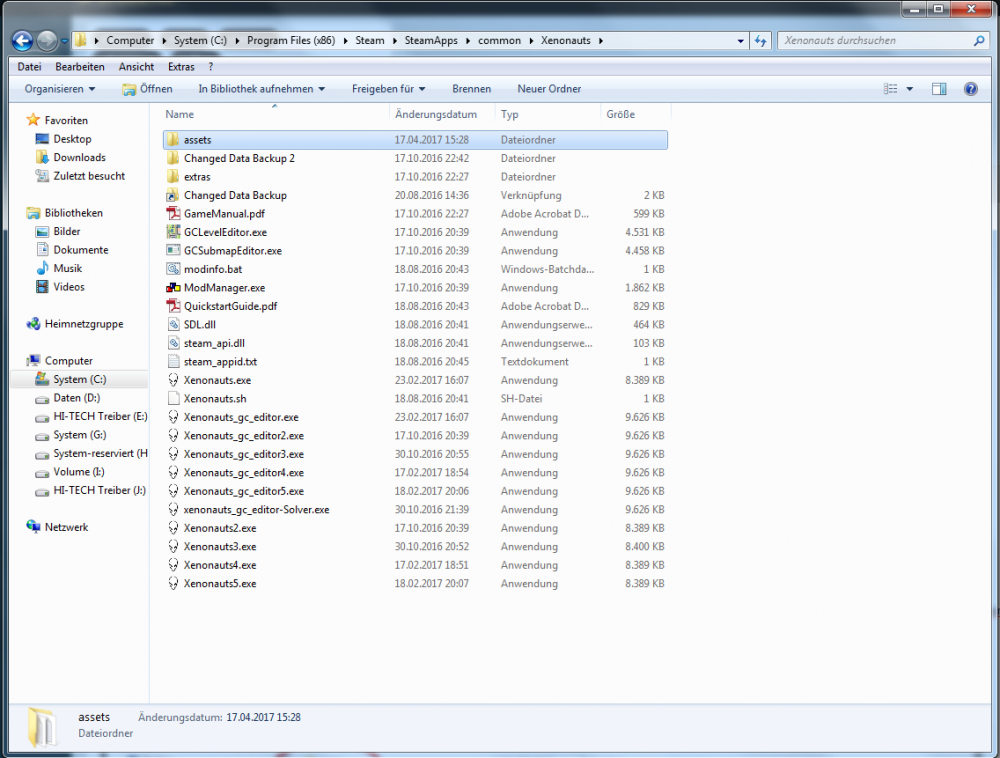This screenshot has height=758, width=1000.
Task: Select SteamApps in the address breadcrumb
Action: click(431, 41)
